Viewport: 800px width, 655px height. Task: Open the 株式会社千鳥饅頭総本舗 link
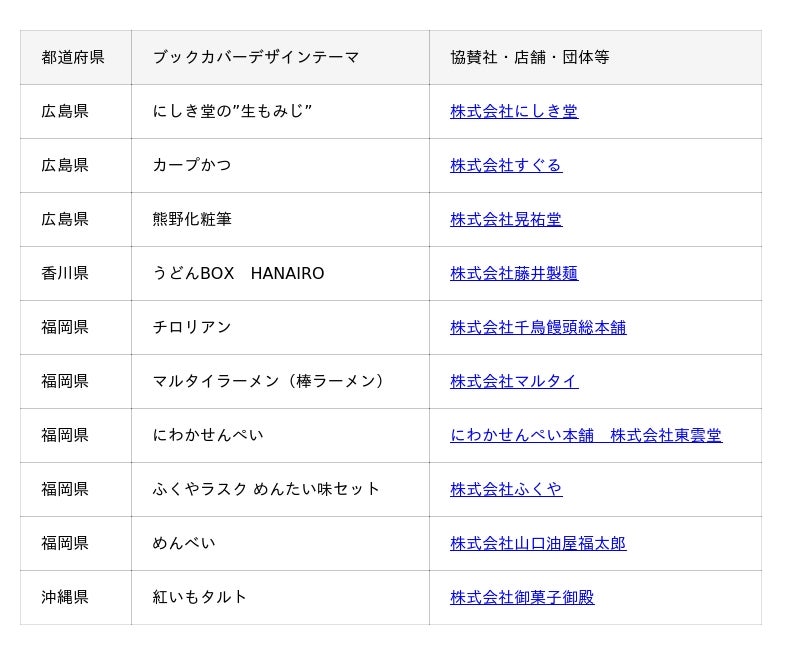pyautogui.click(x=538, y=327)
